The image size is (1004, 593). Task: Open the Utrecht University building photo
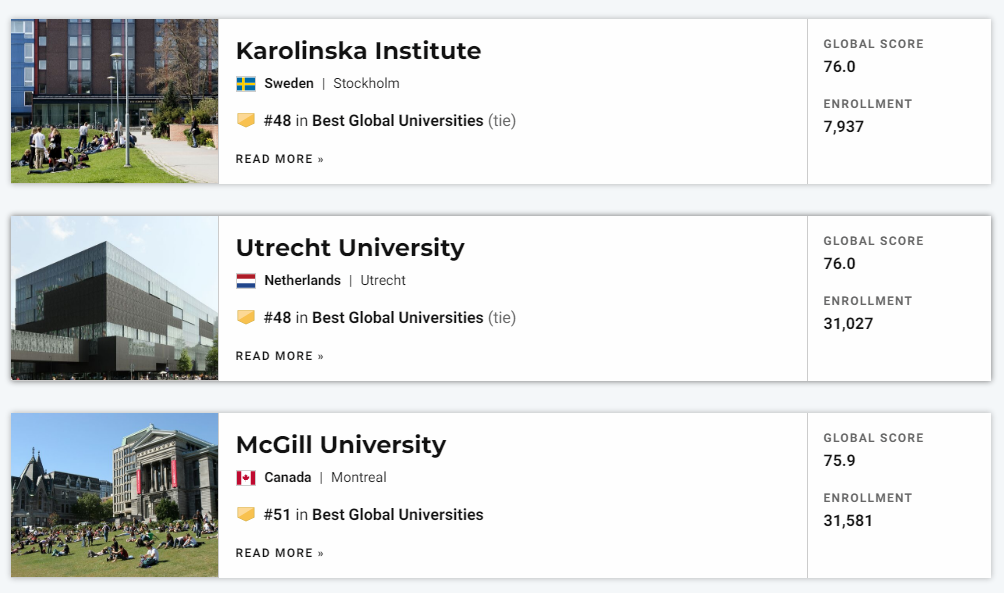[x=115, y=298]
